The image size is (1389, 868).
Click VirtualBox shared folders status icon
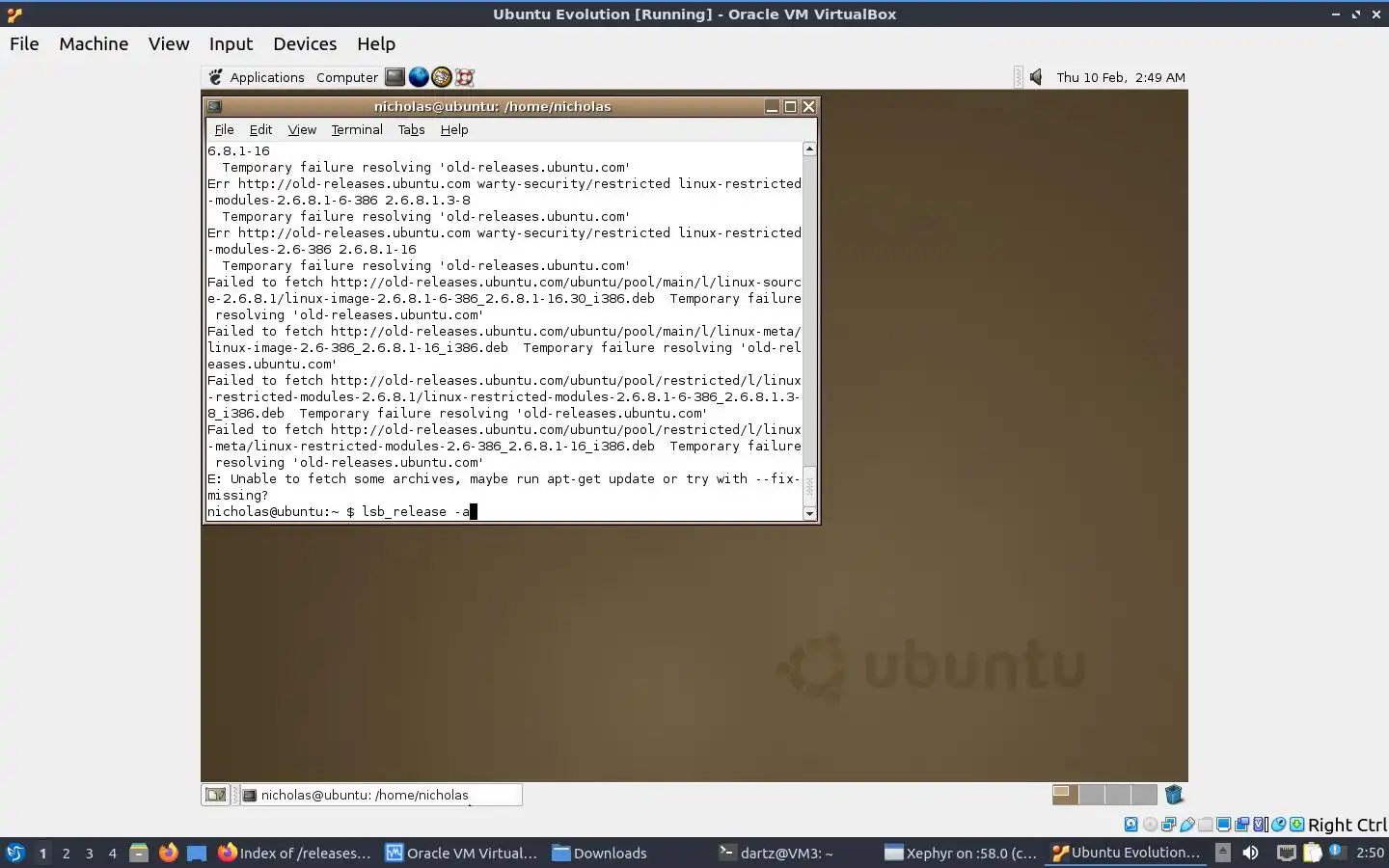point(1205,825)
